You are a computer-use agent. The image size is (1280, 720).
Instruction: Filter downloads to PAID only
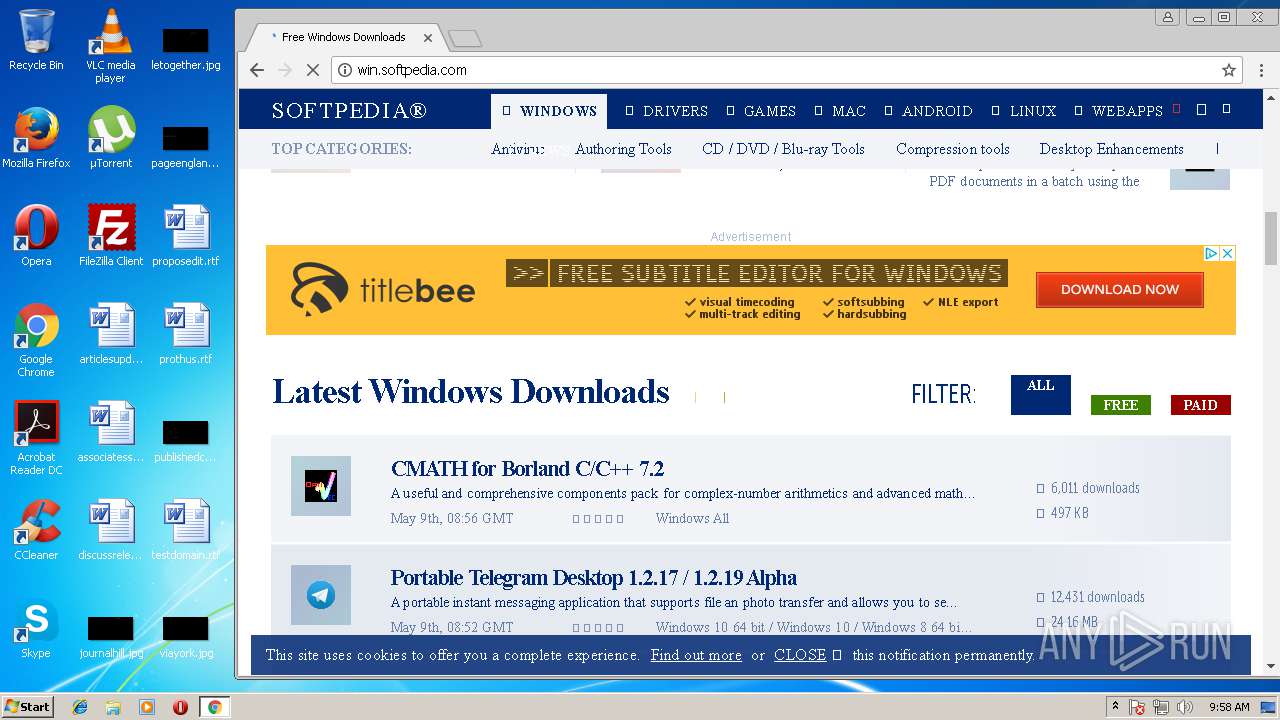coord(1201,405)
